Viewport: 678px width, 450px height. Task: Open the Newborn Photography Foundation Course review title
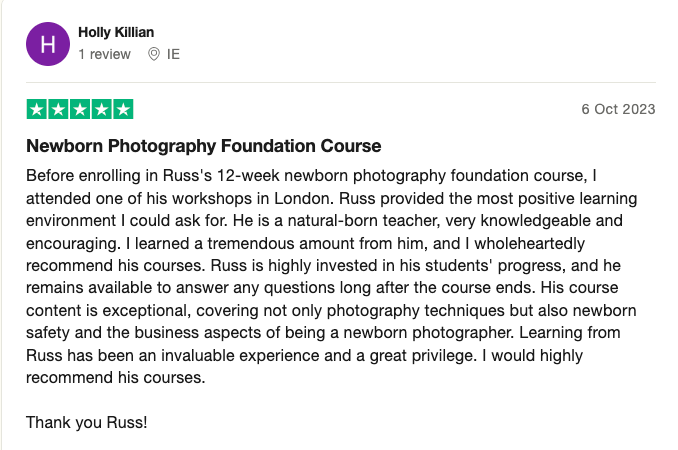pos(204,146)
